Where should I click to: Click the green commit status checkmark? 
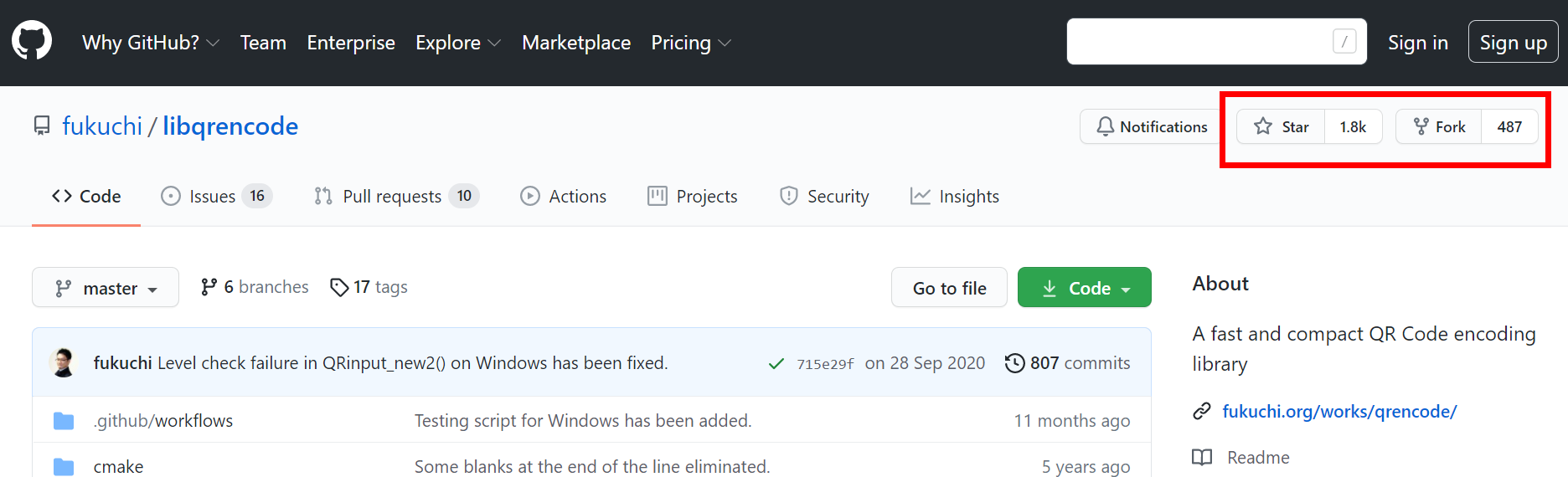[776, 363]
